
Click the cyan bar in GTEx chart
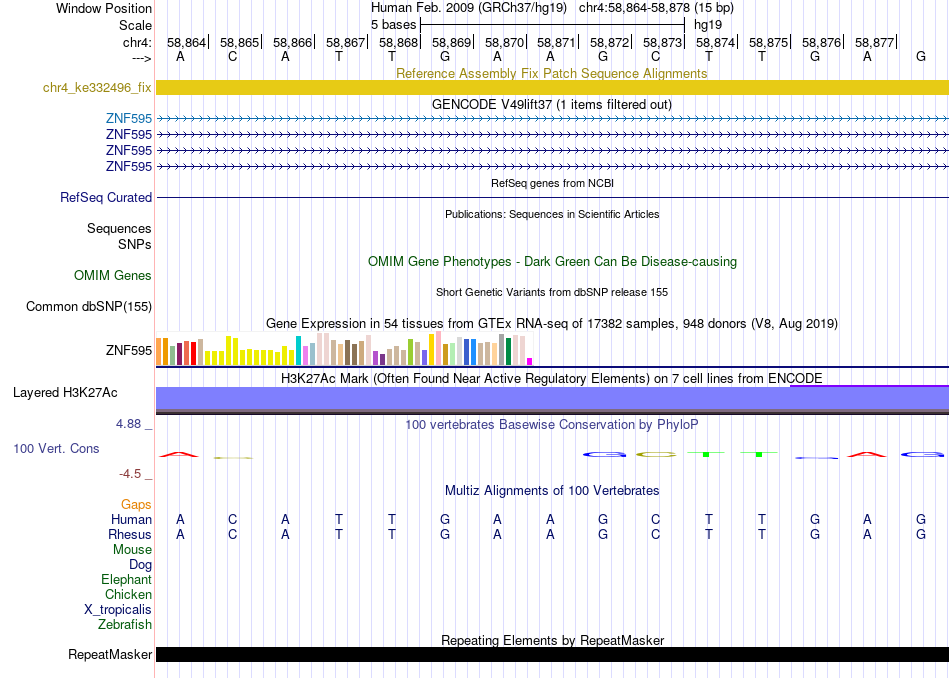[298, 350]
